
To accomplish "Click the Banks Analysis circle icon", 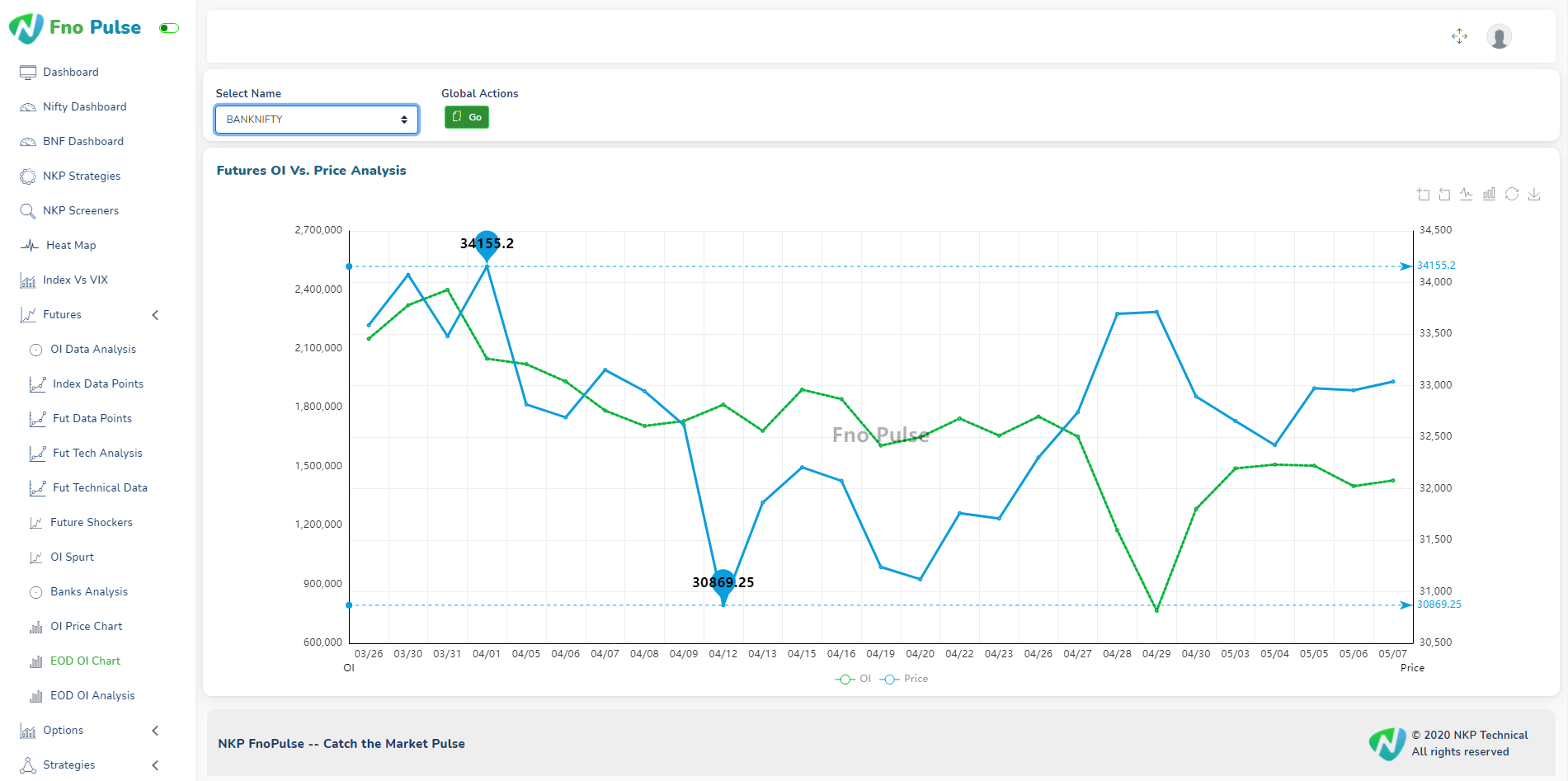I will (36, 592).
